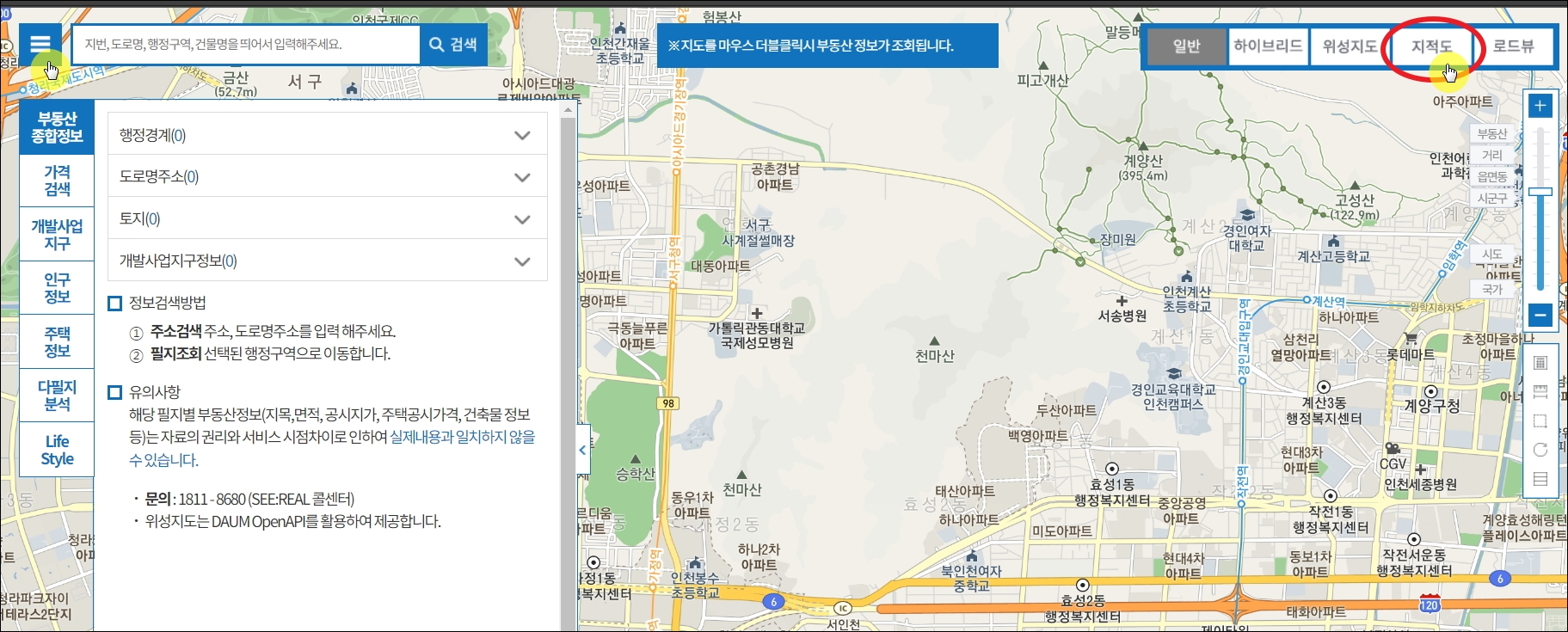Viewport: 1568px width, 632px height.
Task: Click the 경인교육대학교 인천캠퍼스 school icon
Action: point(1174,374)
